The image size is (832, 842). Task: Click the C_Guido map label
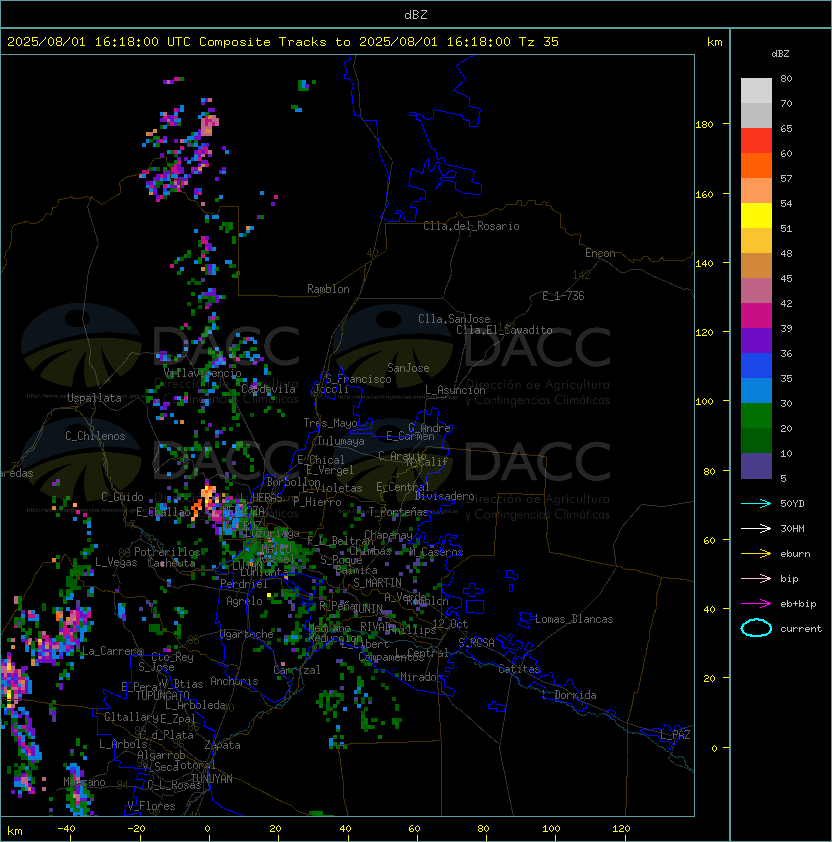click(x=122, y=497)
